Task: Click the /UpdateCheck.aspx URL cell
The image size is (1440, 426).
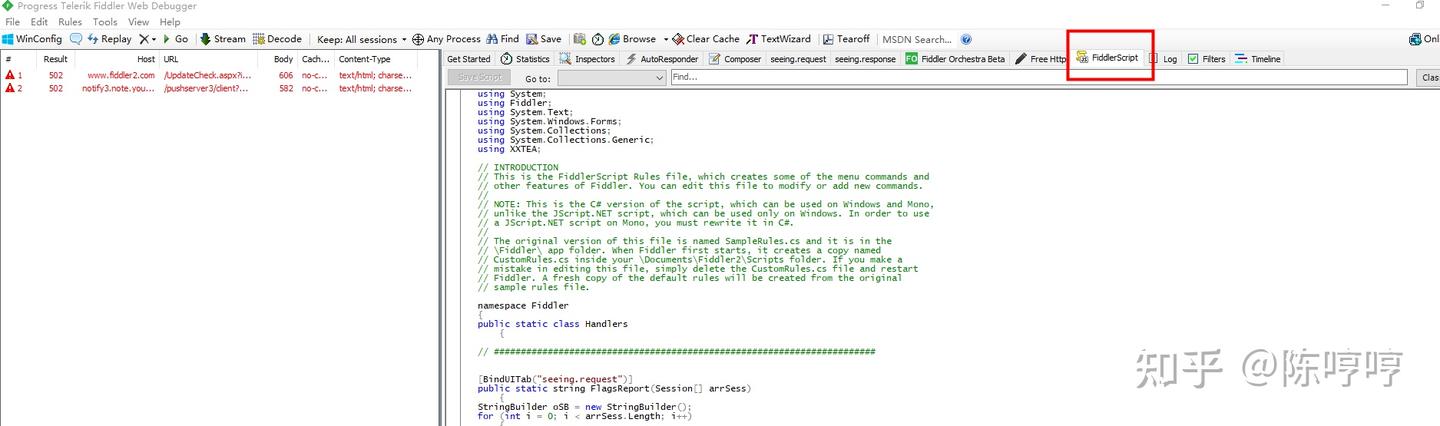Action: (207, 75)
